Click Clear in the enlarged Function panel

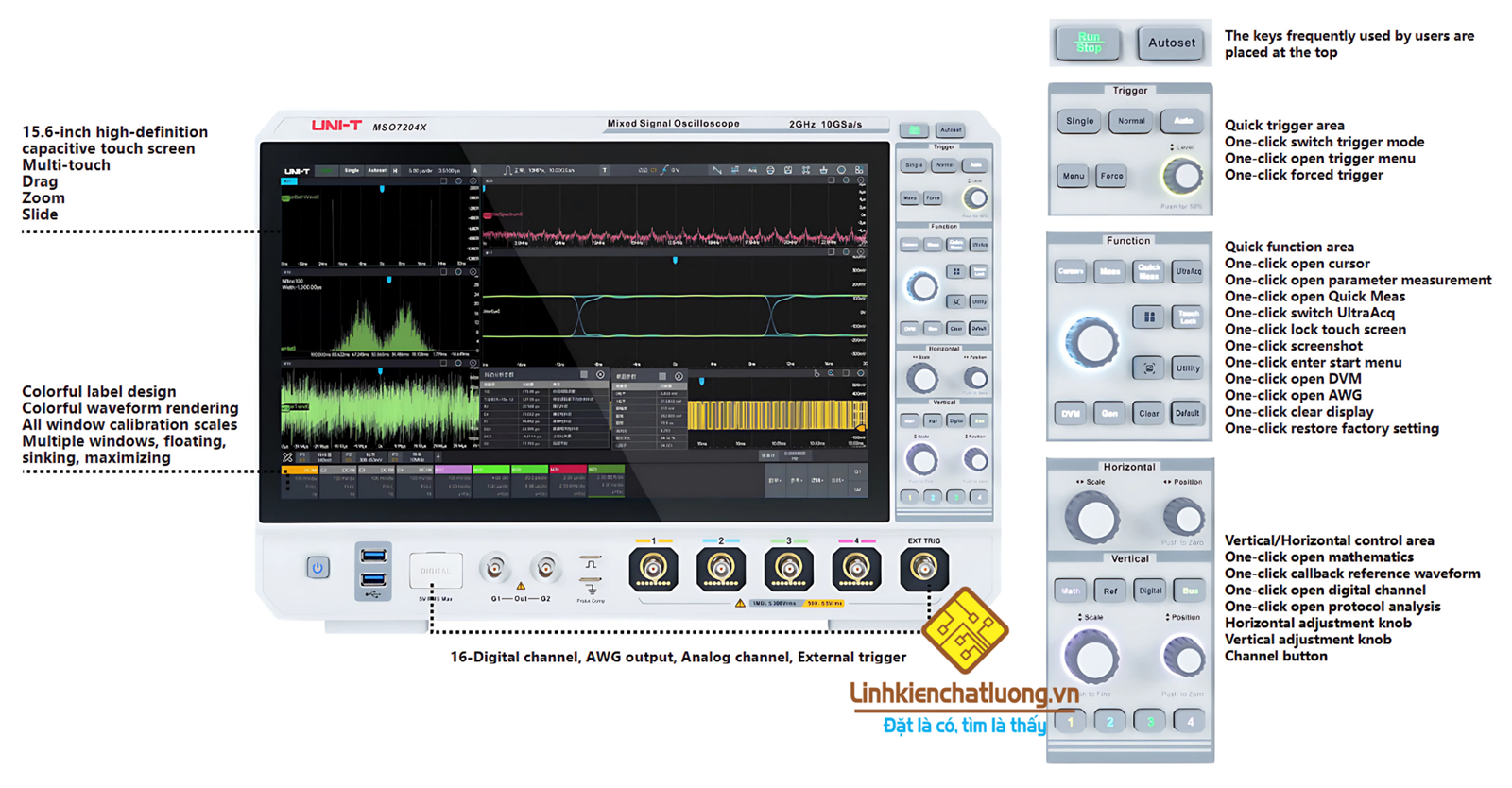coord(1149,414)
